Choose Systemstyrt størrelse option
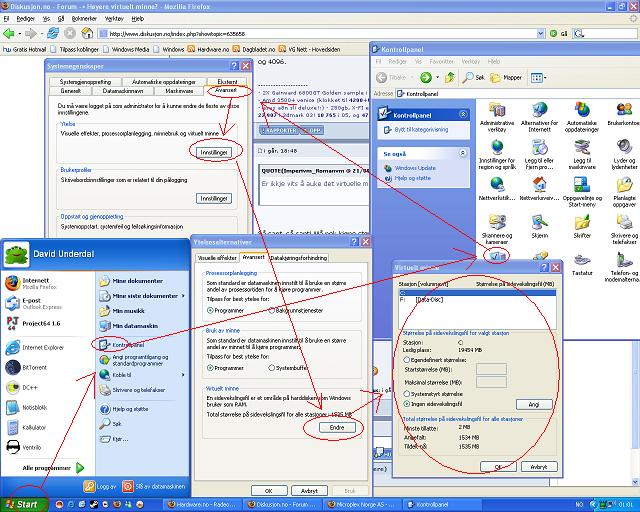Screen dimensions: 640x512 click(407, 394)
